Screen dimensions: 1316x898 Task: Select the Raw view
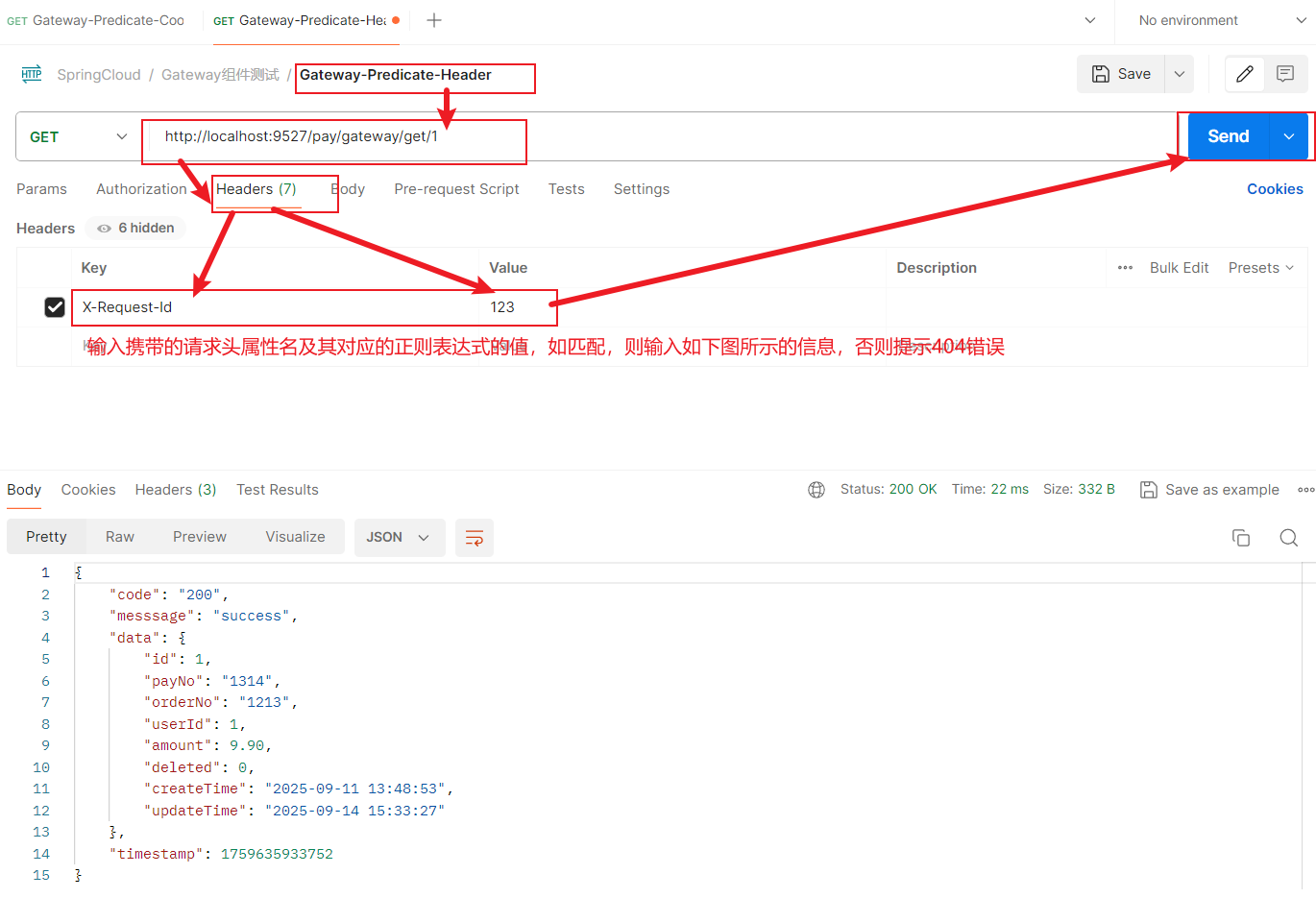(120, 537)
